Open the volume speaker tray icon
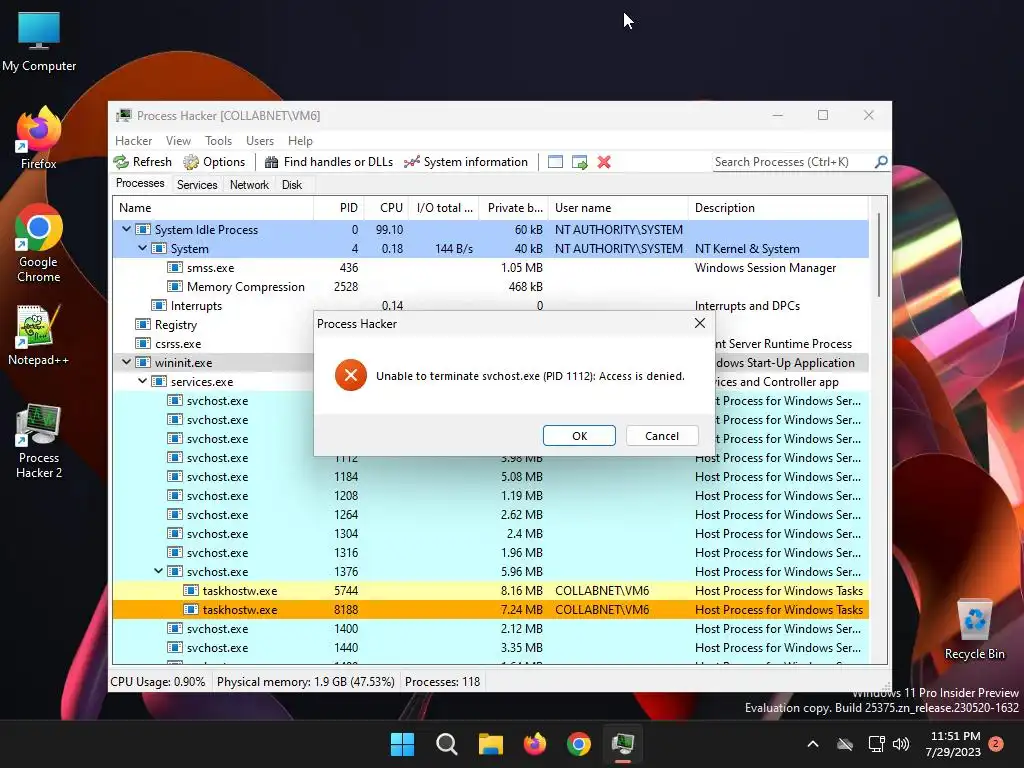 (901, 744)
